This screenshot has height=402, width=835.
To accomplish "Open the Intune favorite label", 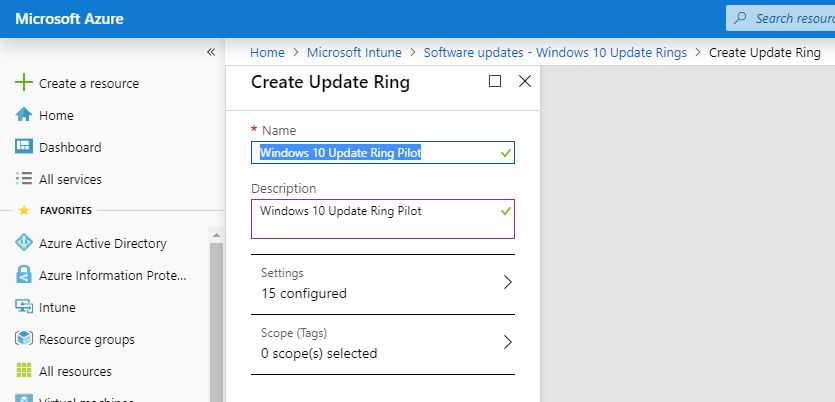I will 58,307.
